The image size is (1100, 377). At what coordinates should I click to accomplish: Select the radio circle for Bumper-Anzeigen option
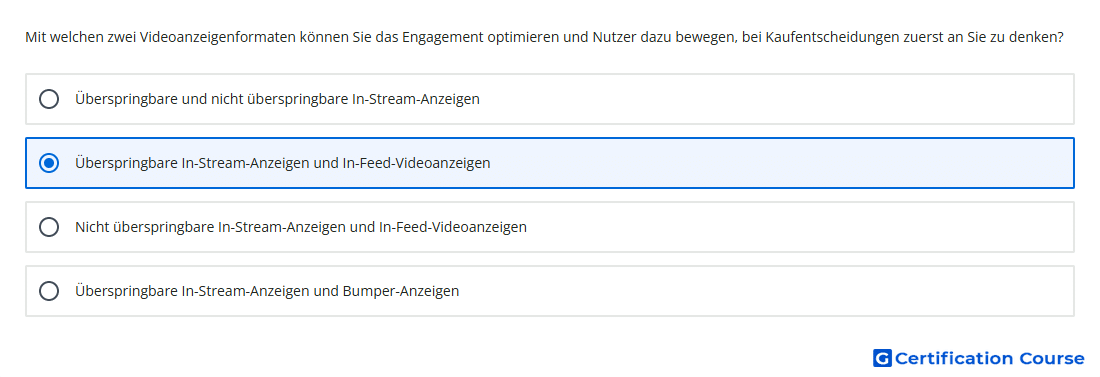(x=49, y=291)
